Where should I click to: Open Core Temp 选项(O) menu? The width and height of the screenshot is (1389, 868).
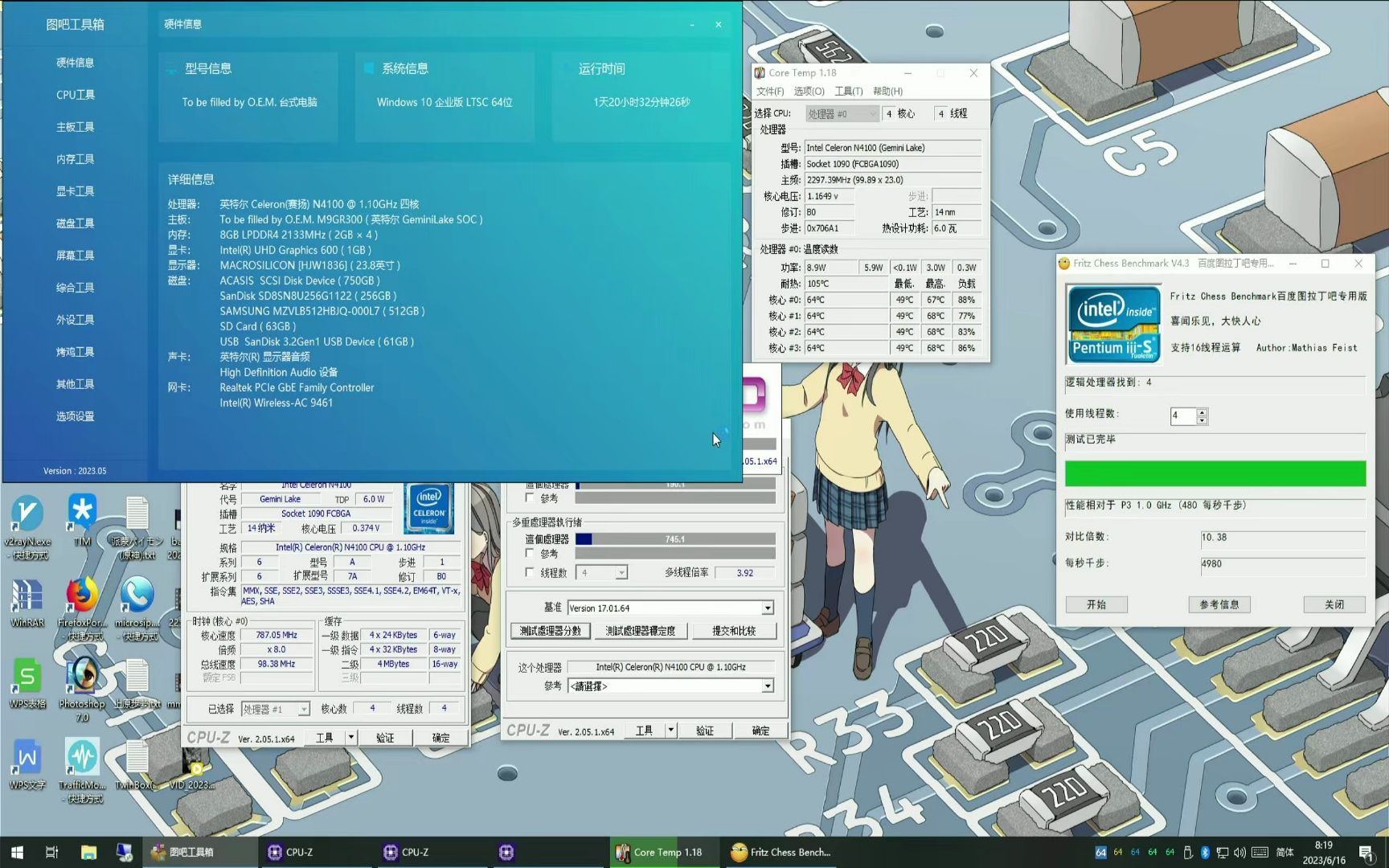(x=809, y=92)
